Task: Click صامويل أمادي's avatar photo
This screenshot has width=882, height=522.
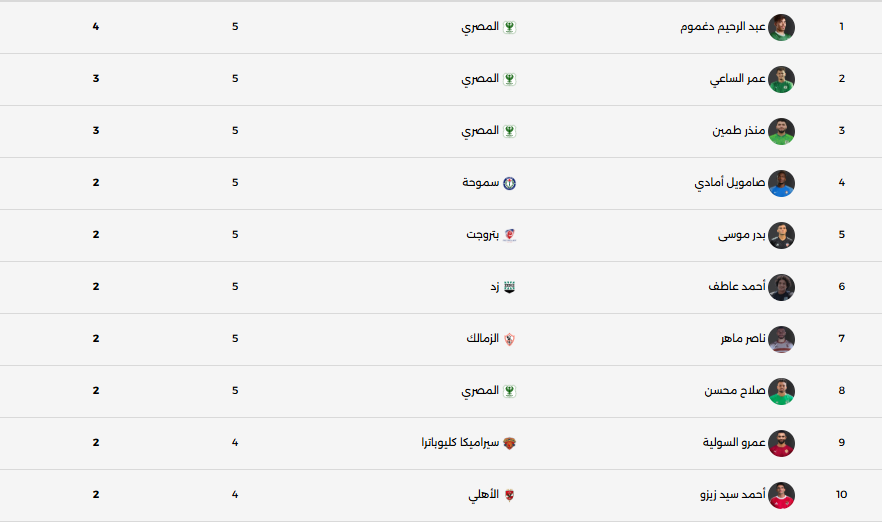Action: click(x=782, y=183)
